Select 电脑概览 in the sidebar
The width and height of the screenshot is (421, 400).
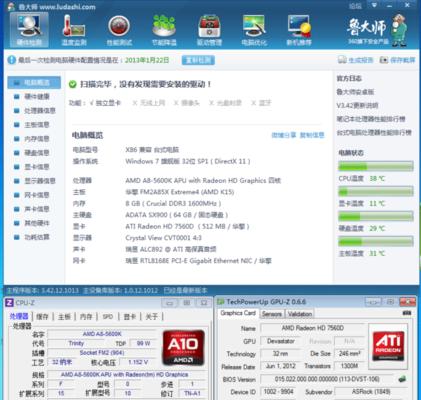[x=34, y=82]
